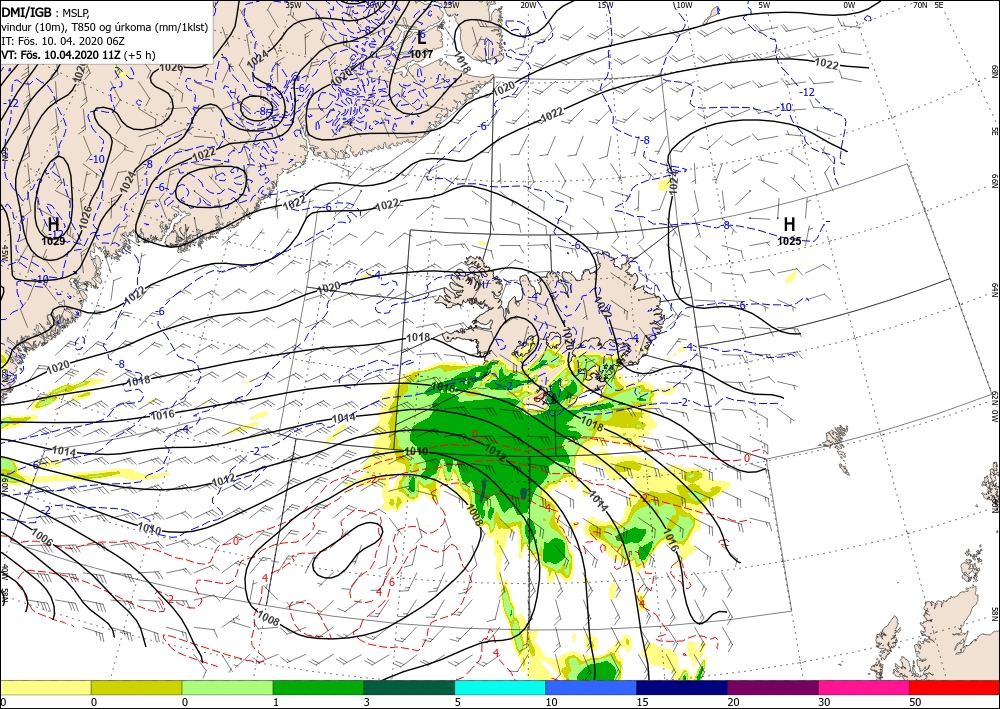Click the H symbol above 1025
This screenshot has width=1000, height=709.
790,224
